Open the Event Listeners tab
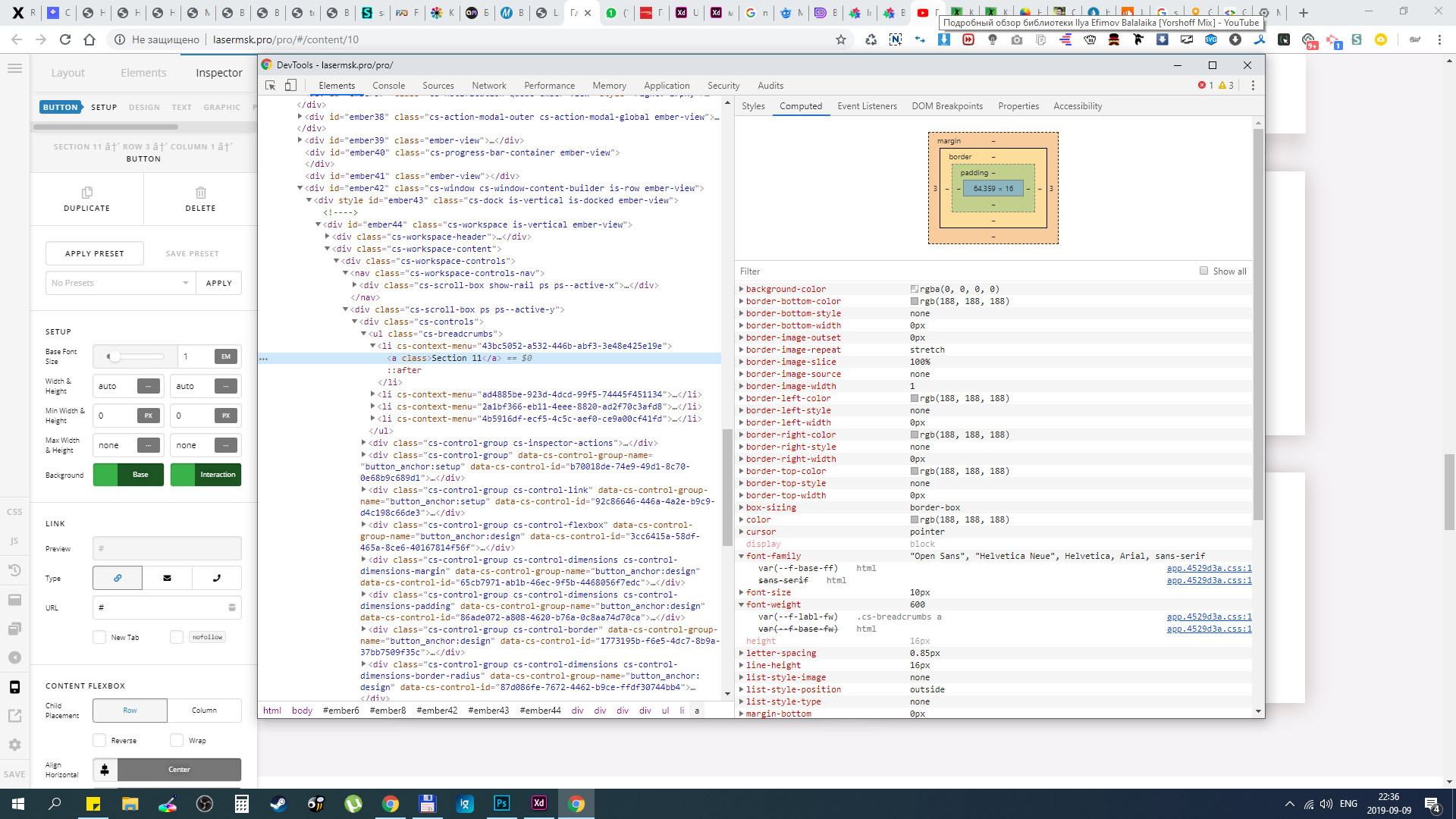1456x819 pixels. (867, 106)
